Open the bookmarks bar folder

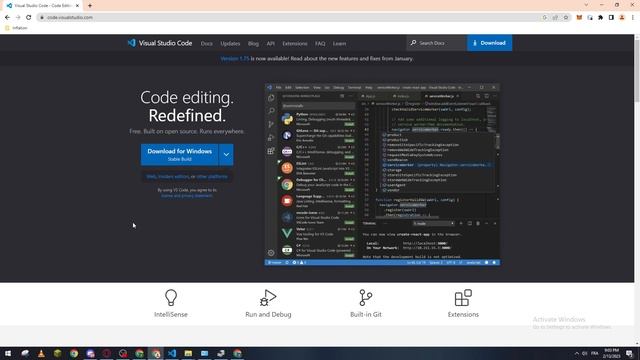(x=16, y=28)
